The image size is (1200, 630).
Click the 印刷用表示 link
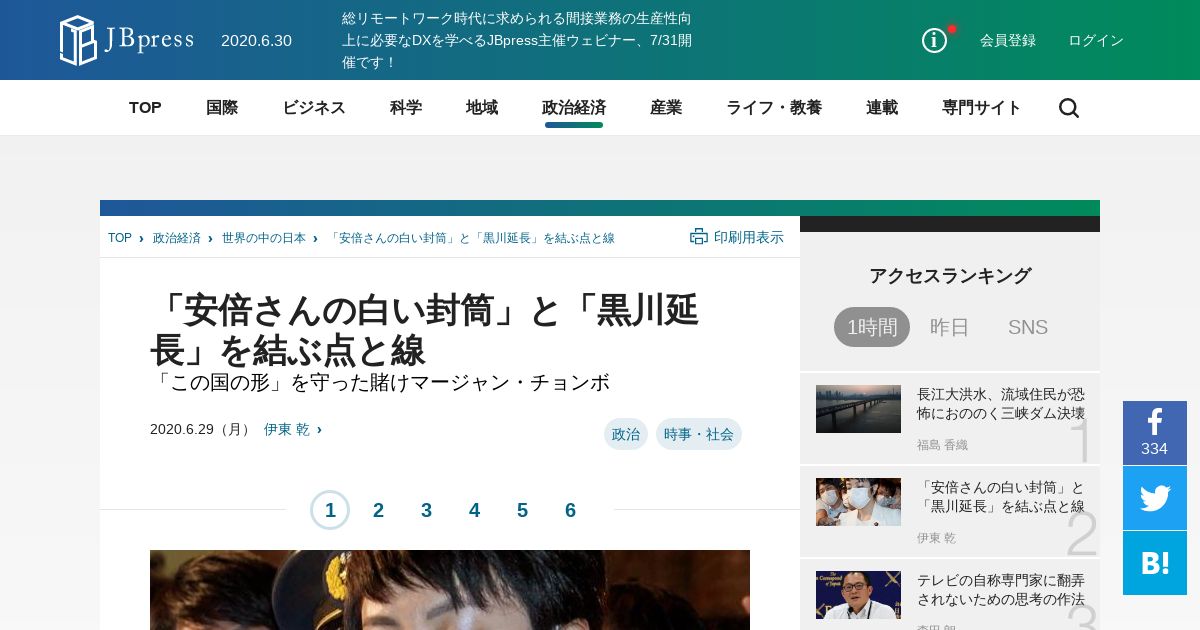pos(749,237)
